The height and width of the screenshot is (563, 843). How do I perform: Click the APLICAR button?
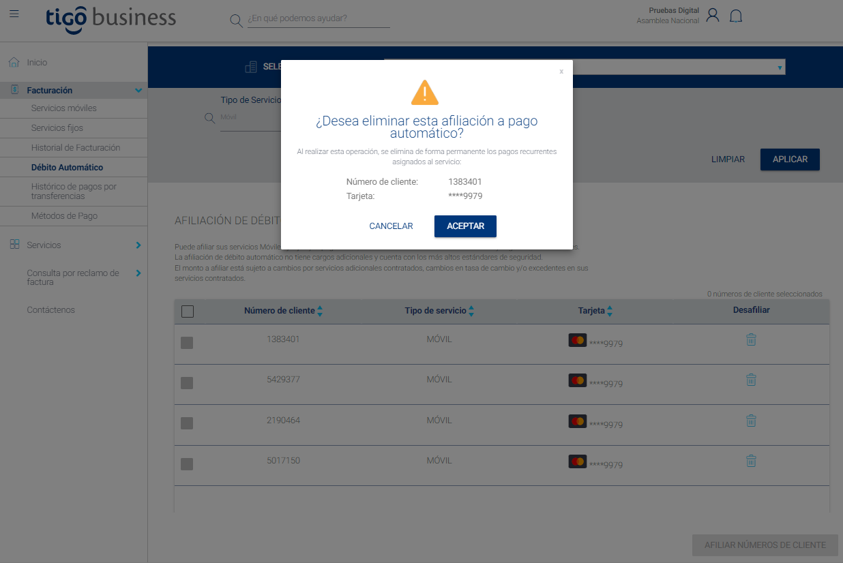click(x=790, y=159)
